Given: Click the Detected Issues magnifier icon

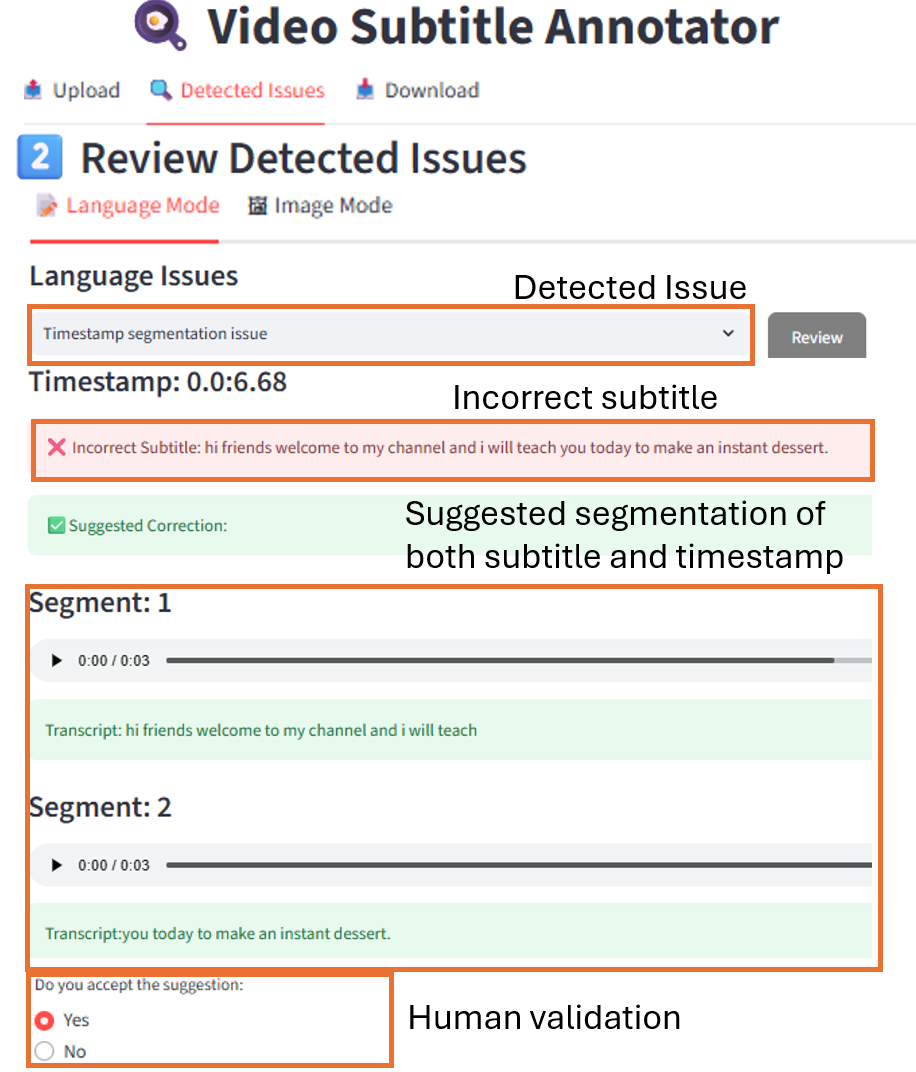Looking at the screenshot, I should (x=160, y=90).
